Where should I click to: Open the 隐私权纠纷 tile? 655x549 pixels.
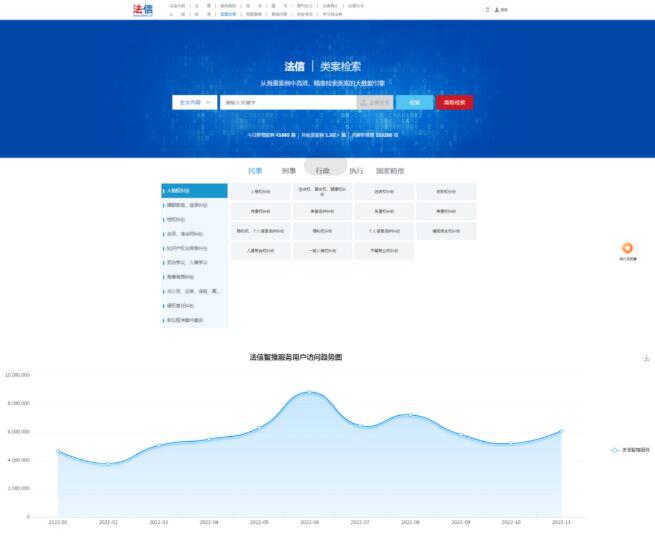click(x=322, y=231)
